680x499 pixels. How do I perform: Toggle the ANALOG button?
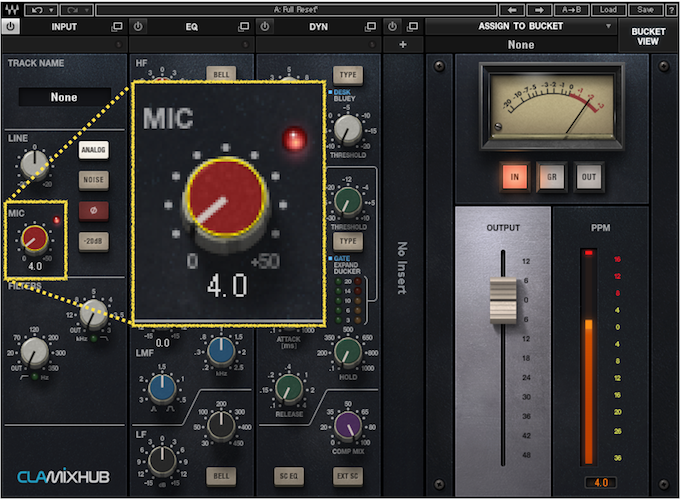(94, 150)
